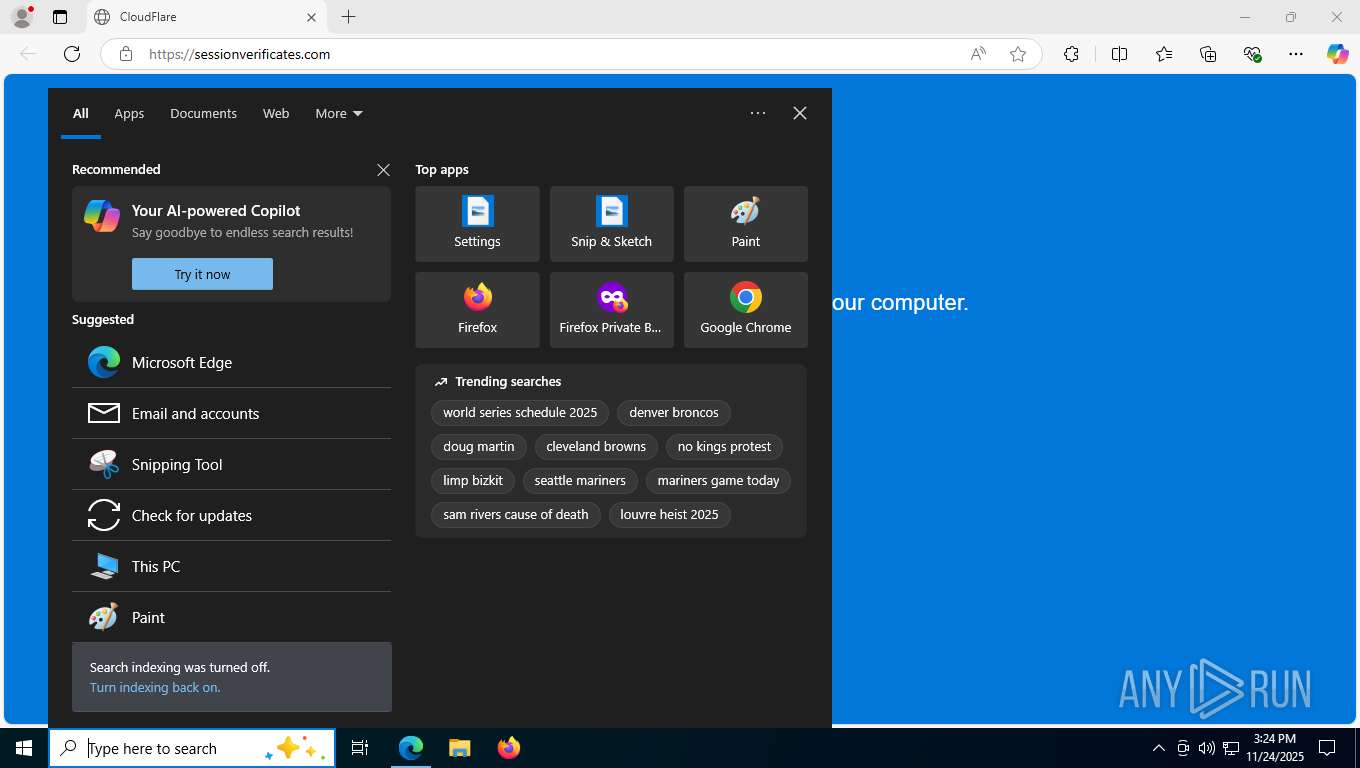Select the CloudFlare browser tab
Image resolution: width=1360 pixels, height=768 pixels.
click(x=207, y=17)
